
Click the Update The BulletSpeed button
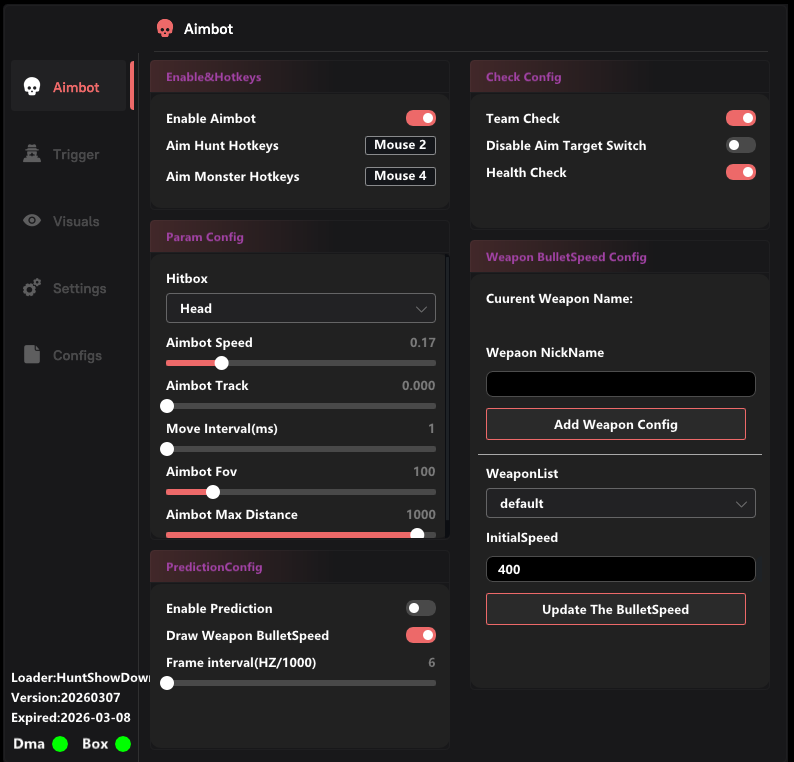pyautogui.click(x=615, y=609)
